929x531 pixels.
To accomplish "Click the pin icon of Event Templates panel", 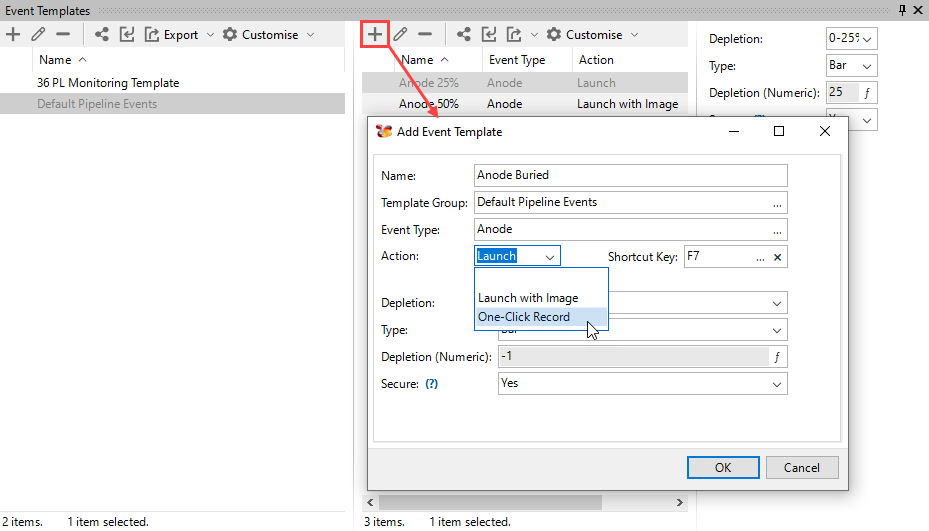I will click(x=902, y=10).
